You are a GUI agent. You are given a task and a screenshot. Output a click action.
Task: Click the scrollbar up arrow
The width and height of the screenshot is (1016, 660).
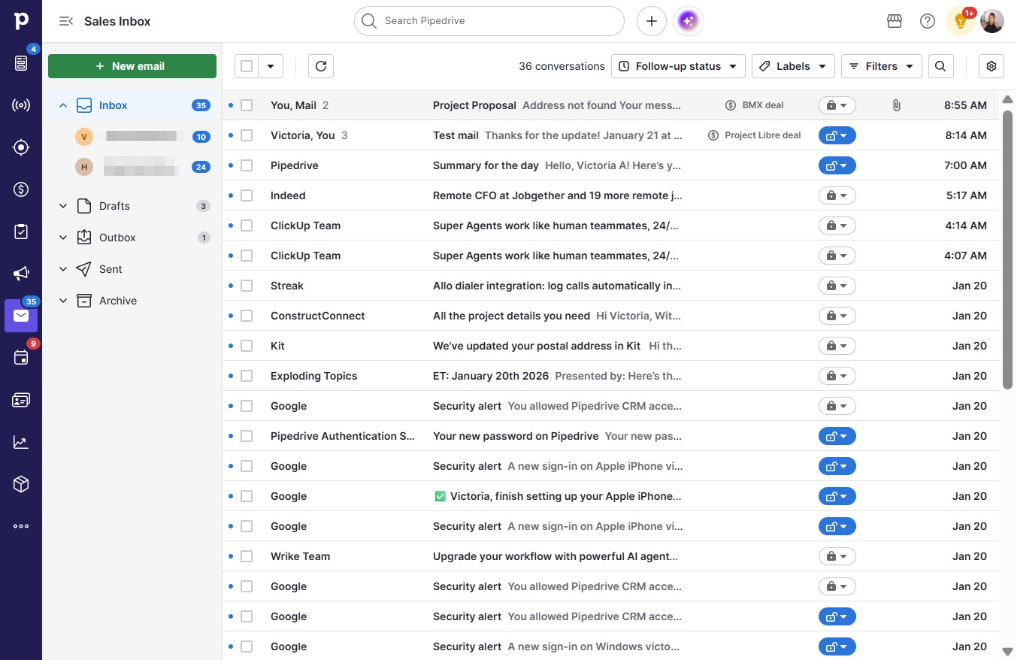click(1007, 99)
